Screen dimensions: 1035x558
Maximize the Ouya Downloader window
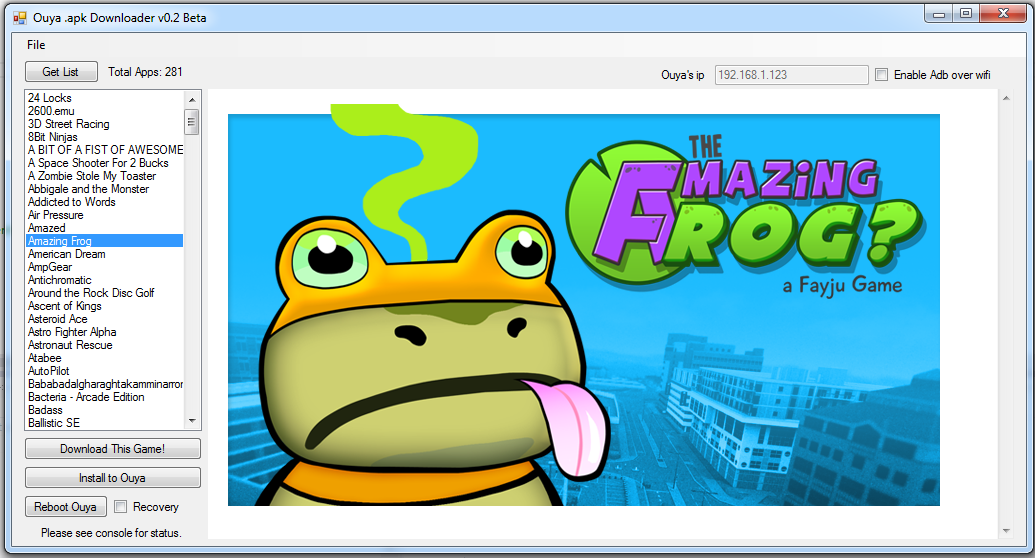pyautogui.click(x=966, y=14)
